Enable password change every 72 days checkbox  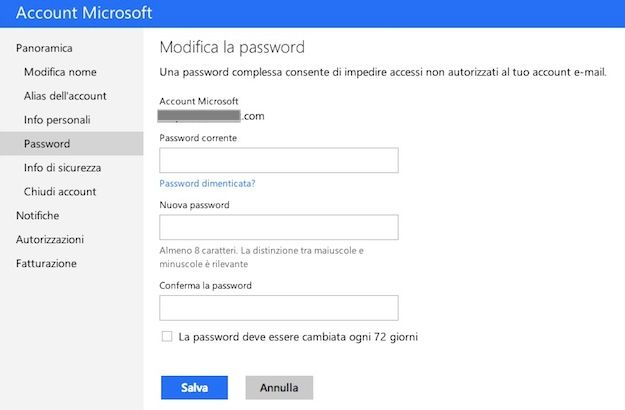(x=167, y=336)
